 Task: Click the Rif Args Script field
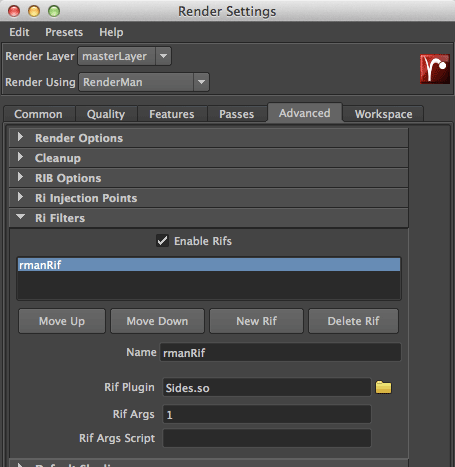(267, 438)
